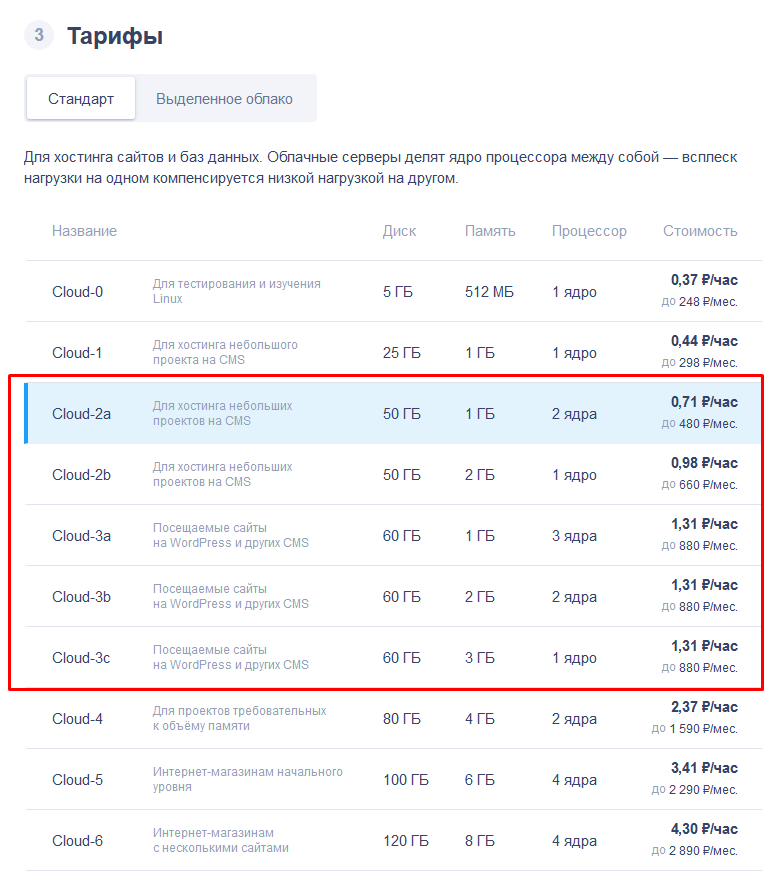Switch to the Стандарт tab
This screenshot has width=776, height=883.
point(81,99)
